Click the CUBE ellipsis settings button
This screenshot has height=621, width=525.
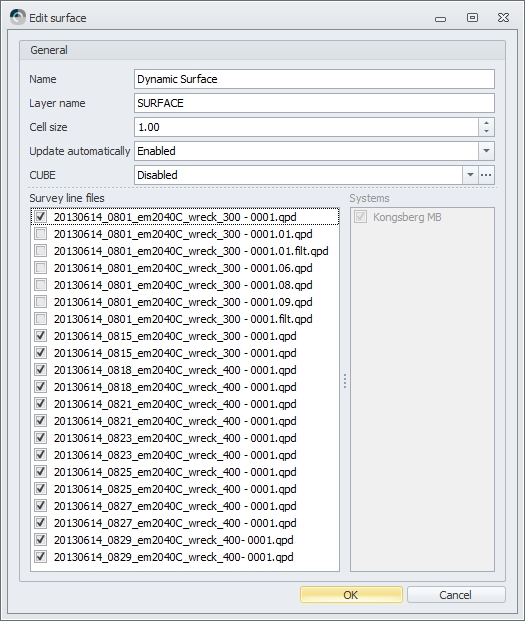pos(486,175)
